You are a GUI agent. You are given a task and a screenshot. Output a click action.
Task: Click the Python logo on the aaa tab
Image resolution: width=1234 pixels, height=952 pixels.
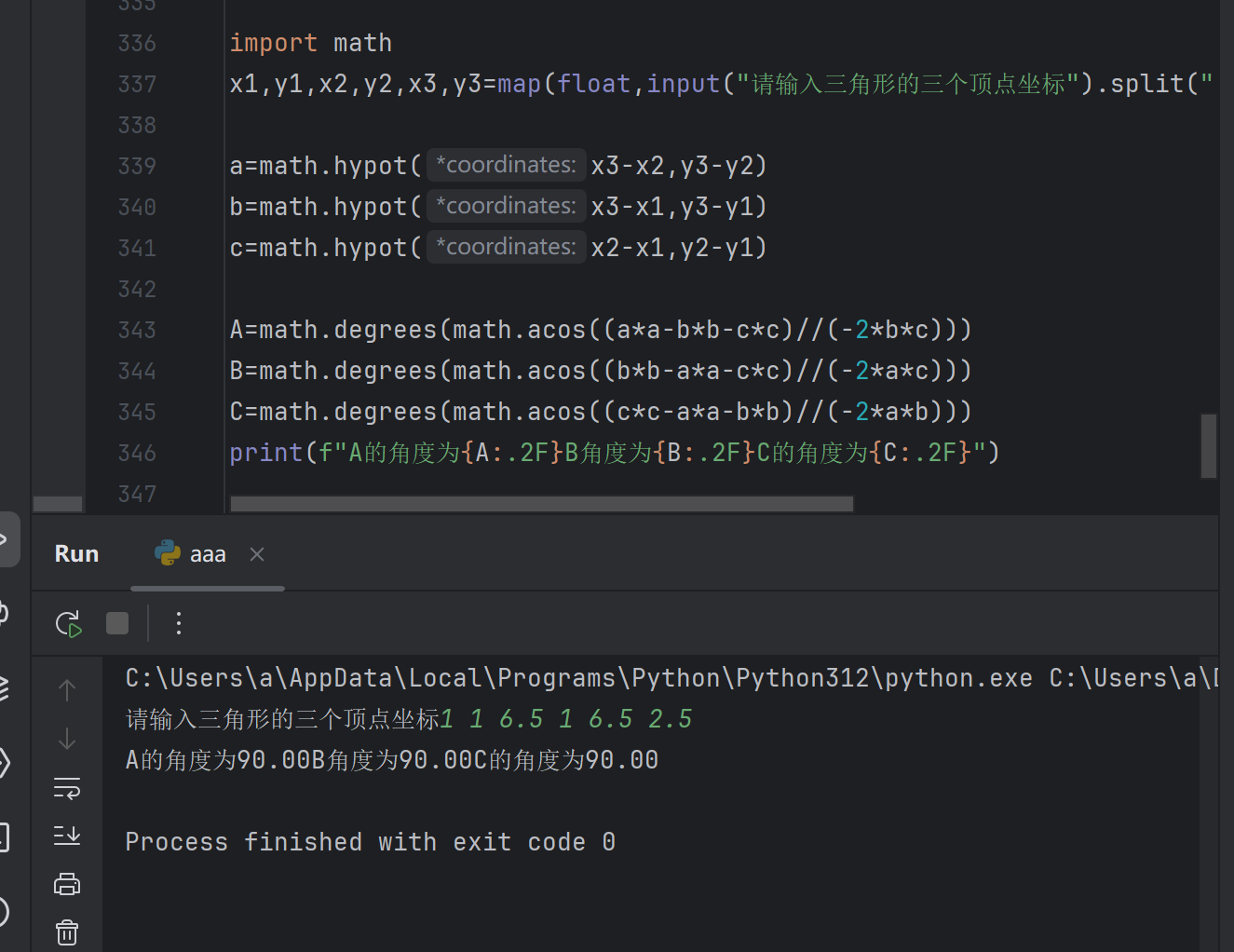(x=166, y=552)
